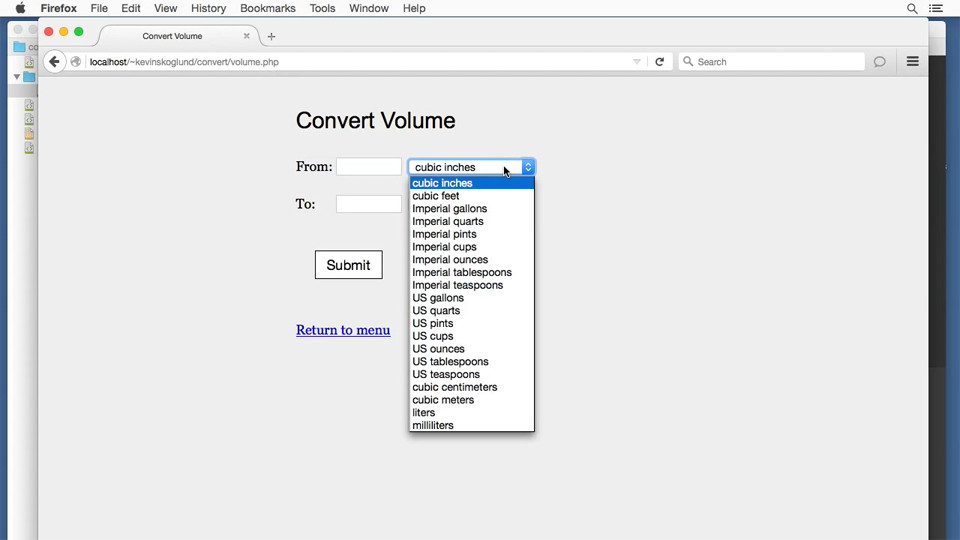Image resolution: width=960 pixels, height=540 pixels.
Task: Click the magnifier icon in the search box
Action: tap(688, 61)
